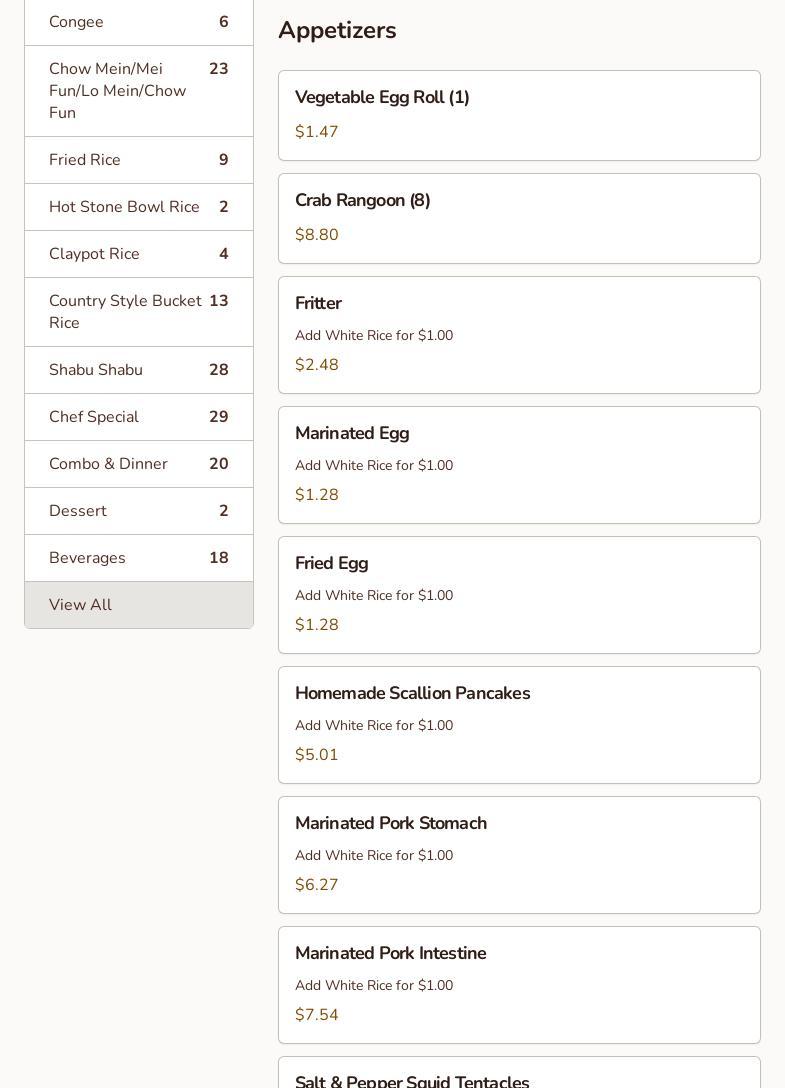Open Homemade Scallion Pancakes item
Image resolution: width=785 pixels, height=1088 pixels.
coord(519,725)
